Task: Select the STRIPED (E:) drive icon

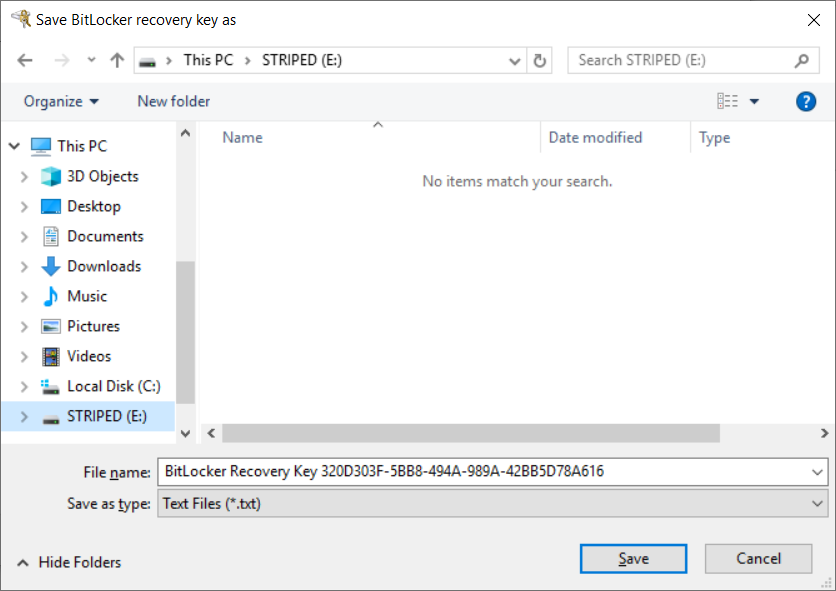Action: 51,418
